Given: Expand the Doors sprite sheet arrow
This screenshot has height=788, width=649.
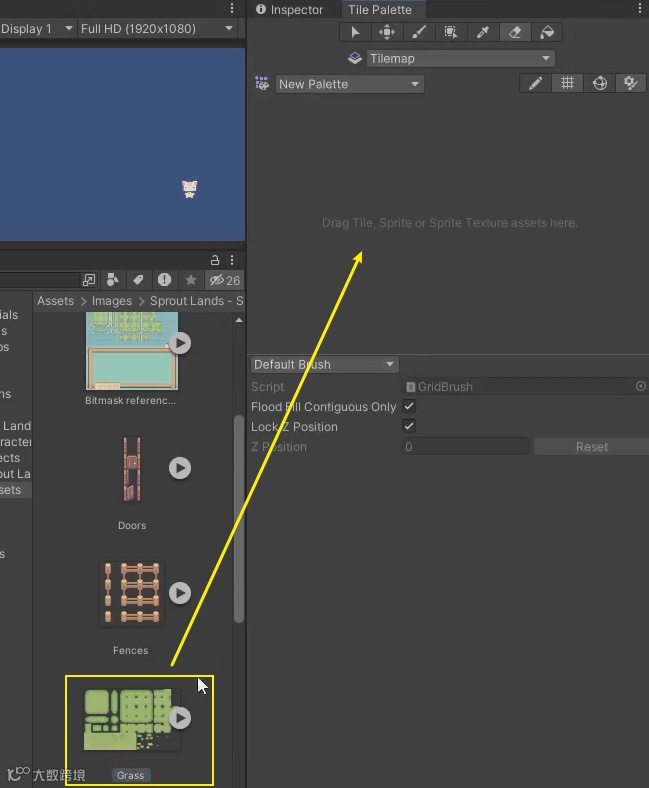Looking at the screenshot, I should [180, 468].
